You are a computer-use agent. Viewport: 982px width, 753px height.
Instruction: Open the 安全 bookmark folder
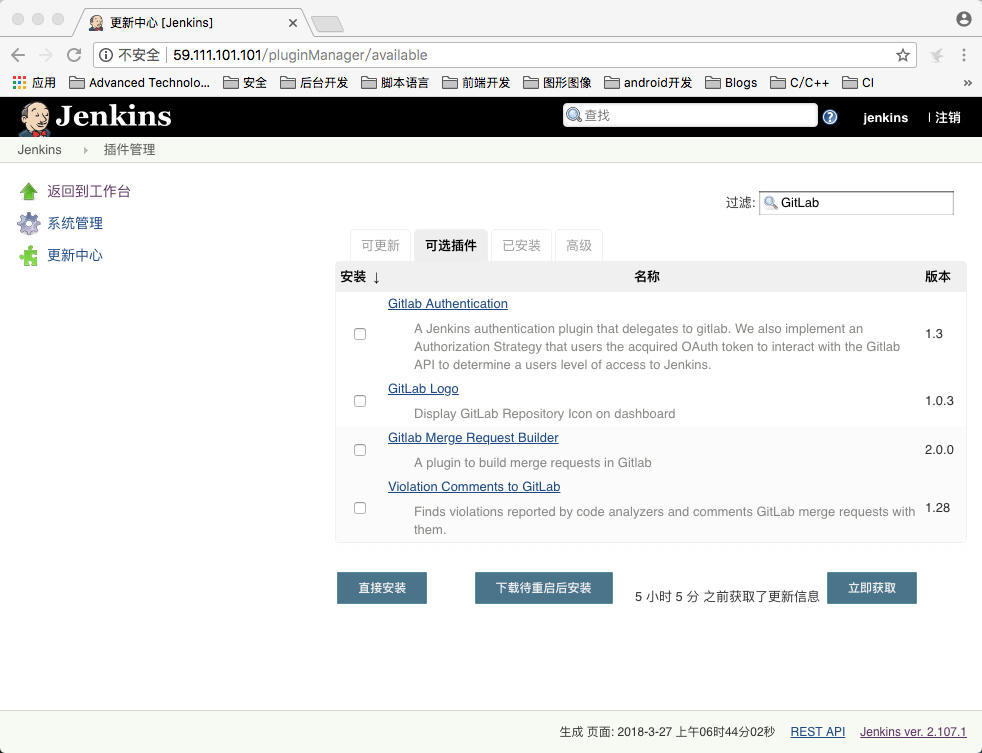[245, 83]
